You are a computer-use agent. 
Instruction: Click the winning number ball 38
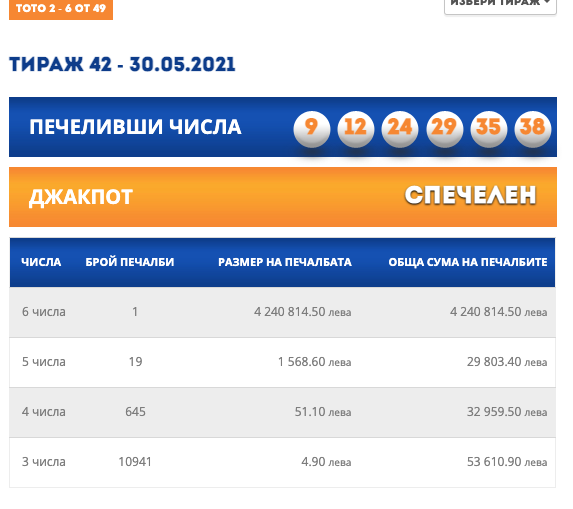533,129
